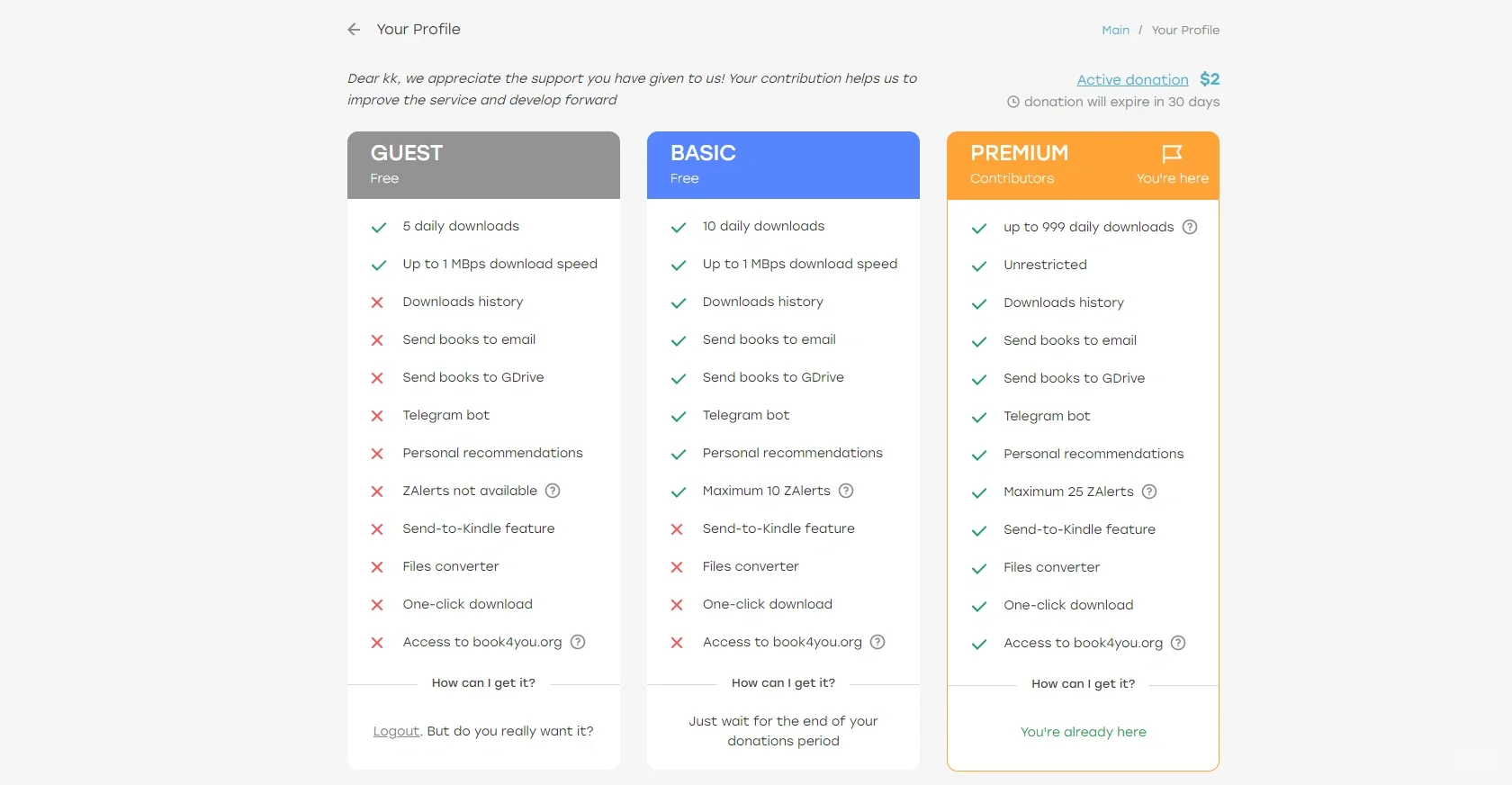Click the back arrow beside Your Profile
The height and width of the screenshot is (785, 1512).
click(x=354, y=30)
